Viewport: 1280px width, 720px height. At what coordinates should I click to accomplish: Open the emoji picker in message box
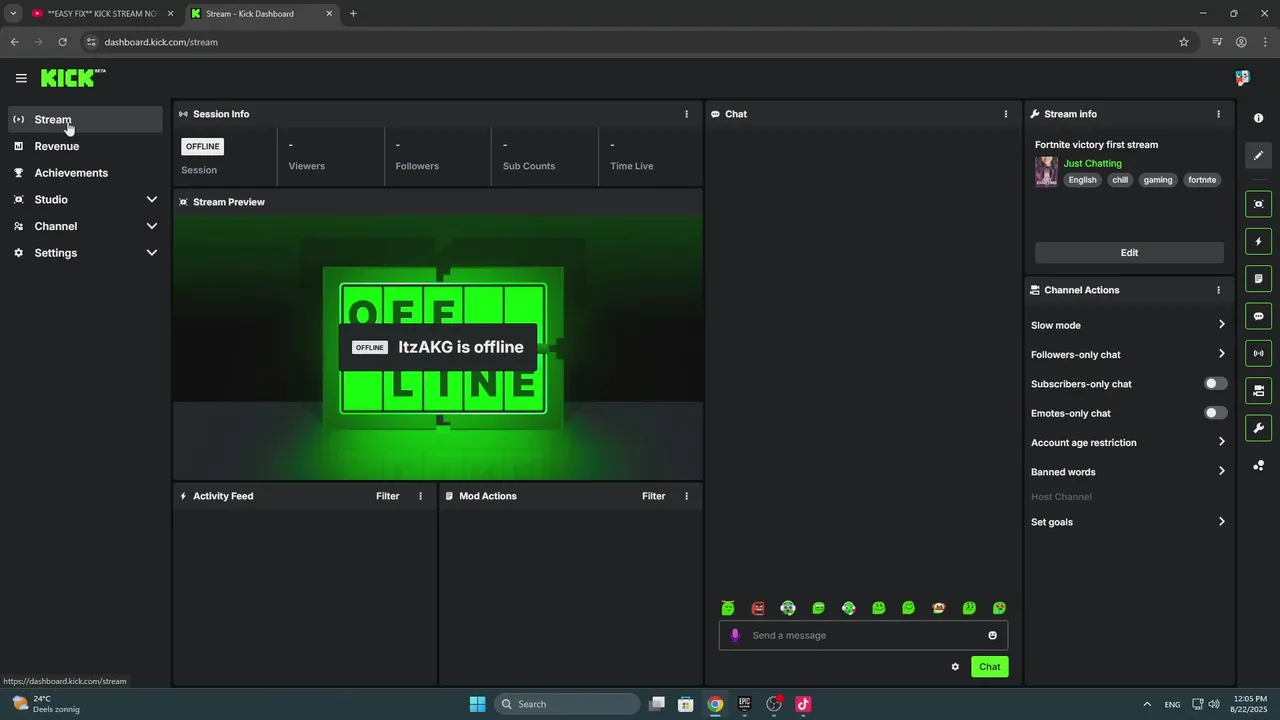click(992, 635)
